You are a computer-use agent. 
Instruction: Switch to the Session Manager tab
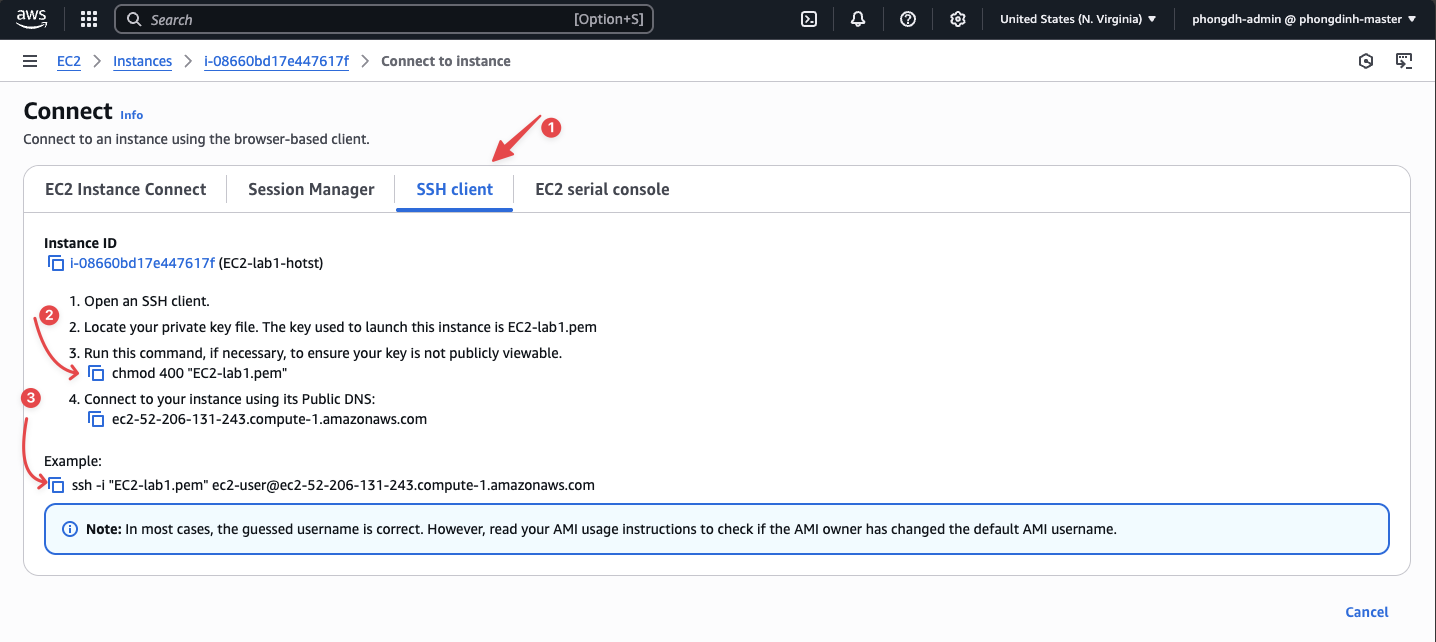coord(311,189)
